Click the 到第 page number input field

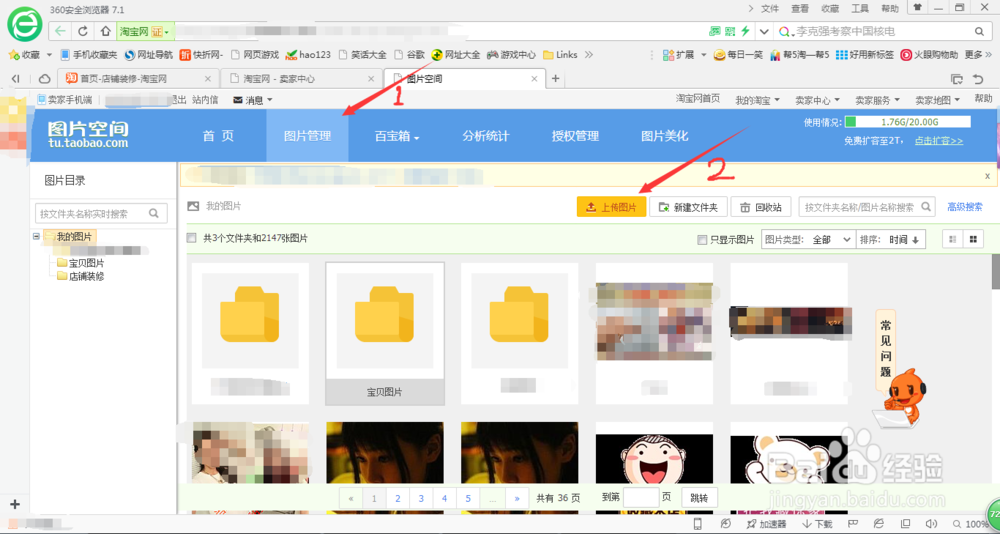[x=640, y=497]
